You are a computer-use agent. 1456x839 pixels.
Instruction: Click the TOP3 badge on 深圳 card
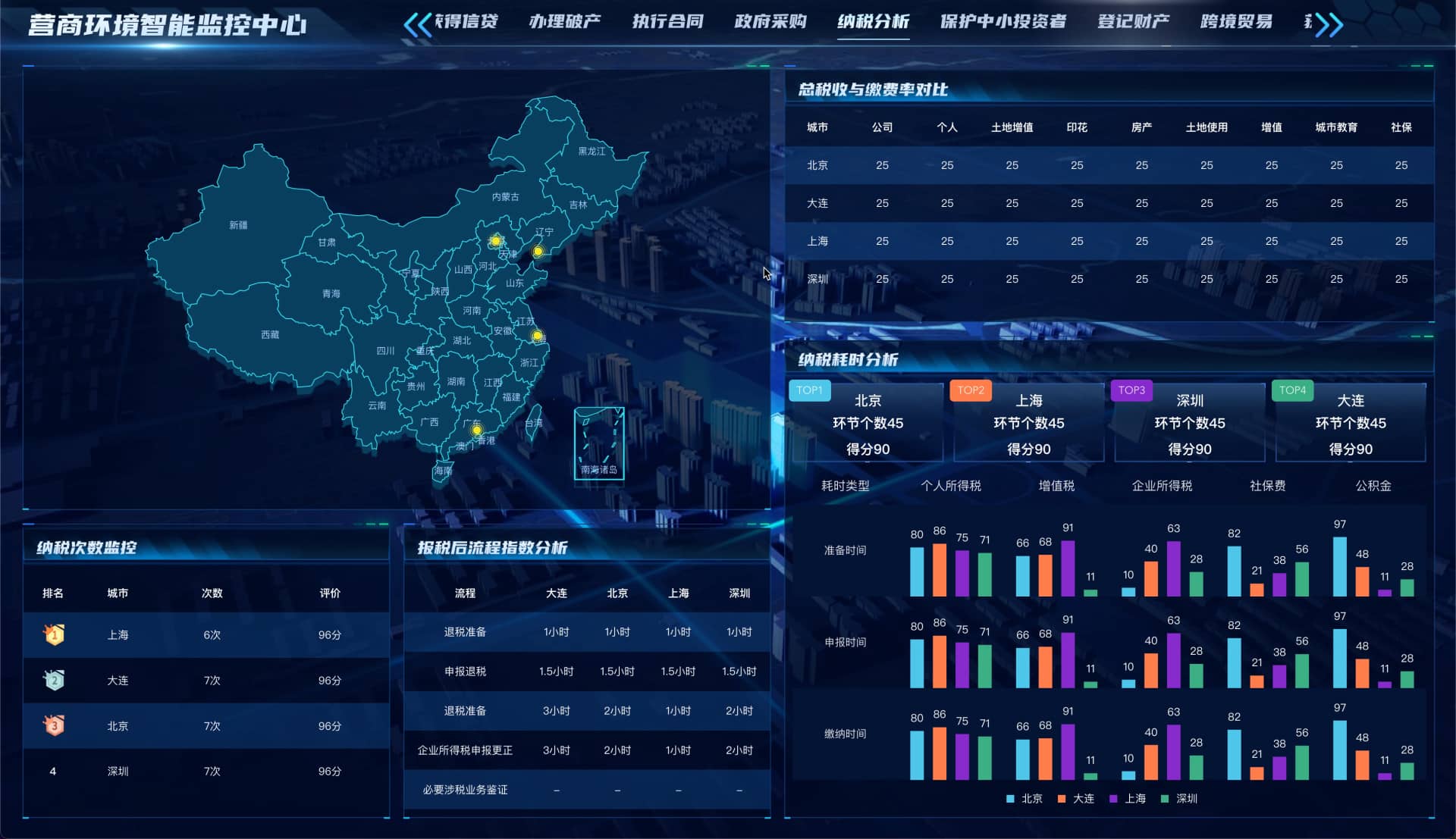pyautogui.click(x=1131, y=390)
